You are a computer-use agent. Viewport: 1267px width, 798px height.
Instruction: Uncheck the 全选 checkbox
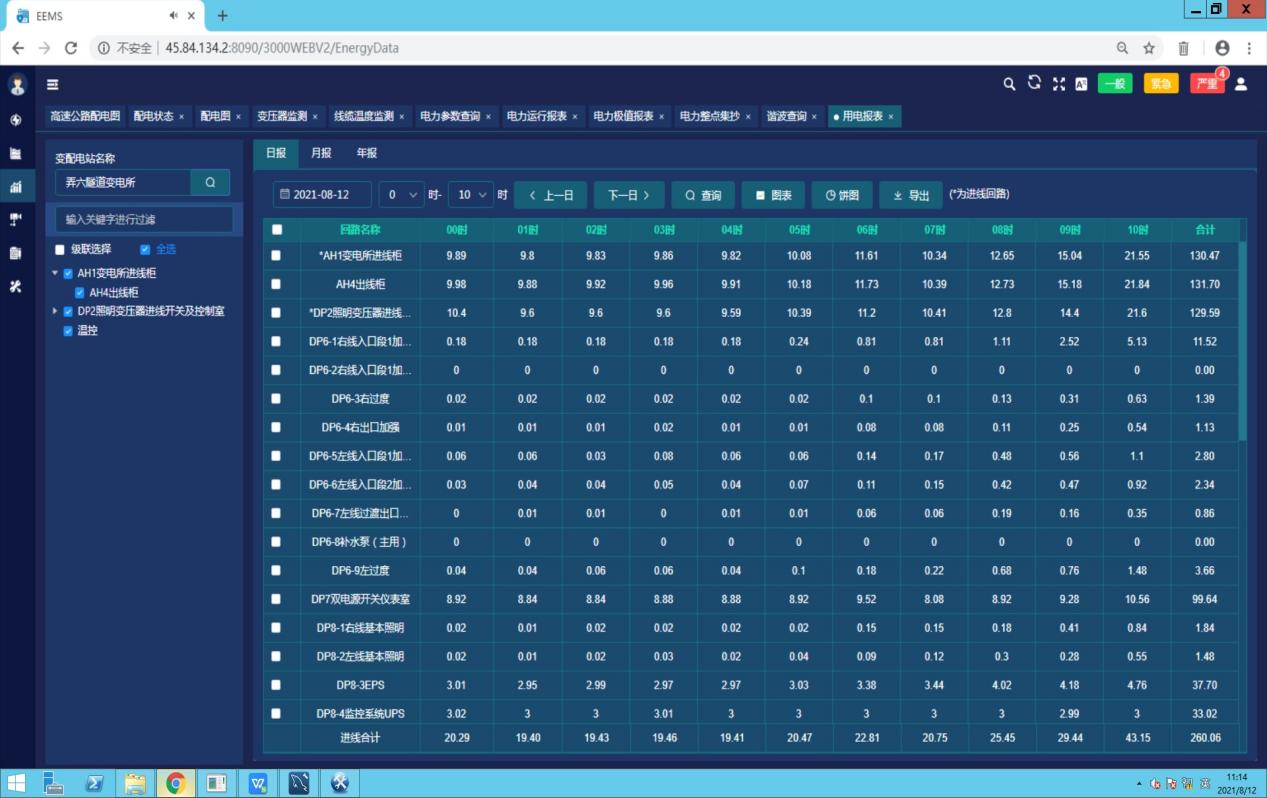[146, 249]
